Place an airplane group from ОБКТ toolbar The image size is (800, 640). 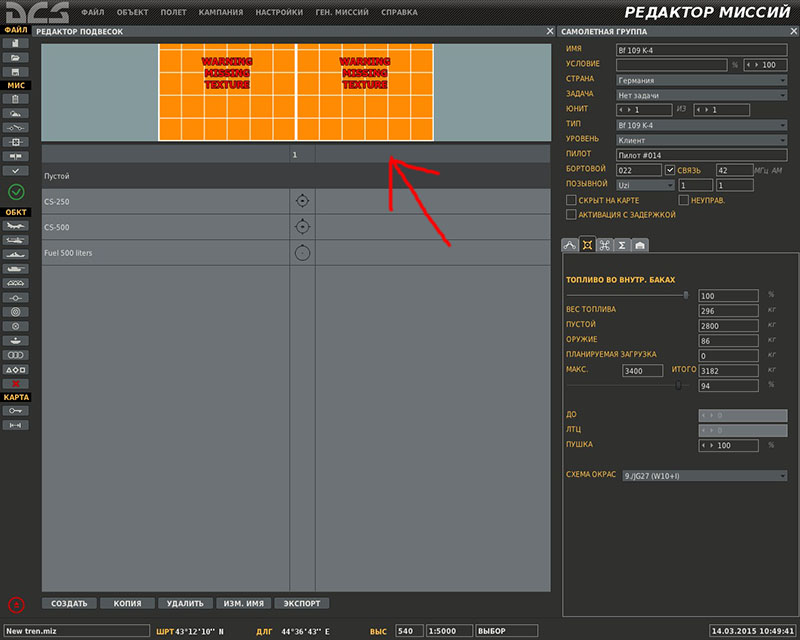(x=15, y=226)
